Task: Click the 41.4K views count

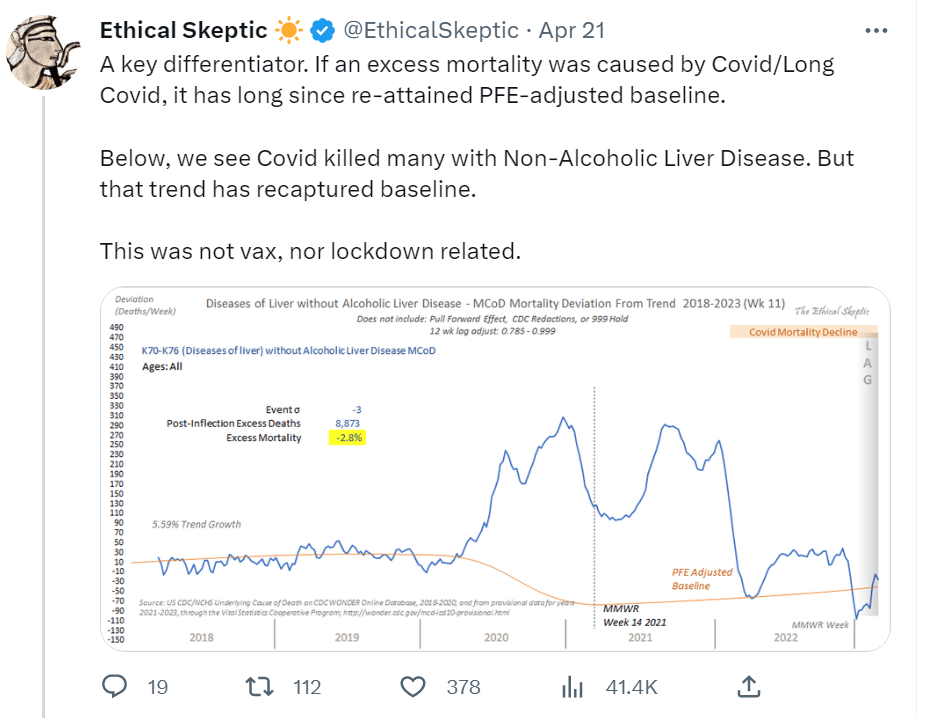Action: coord(632,687)
